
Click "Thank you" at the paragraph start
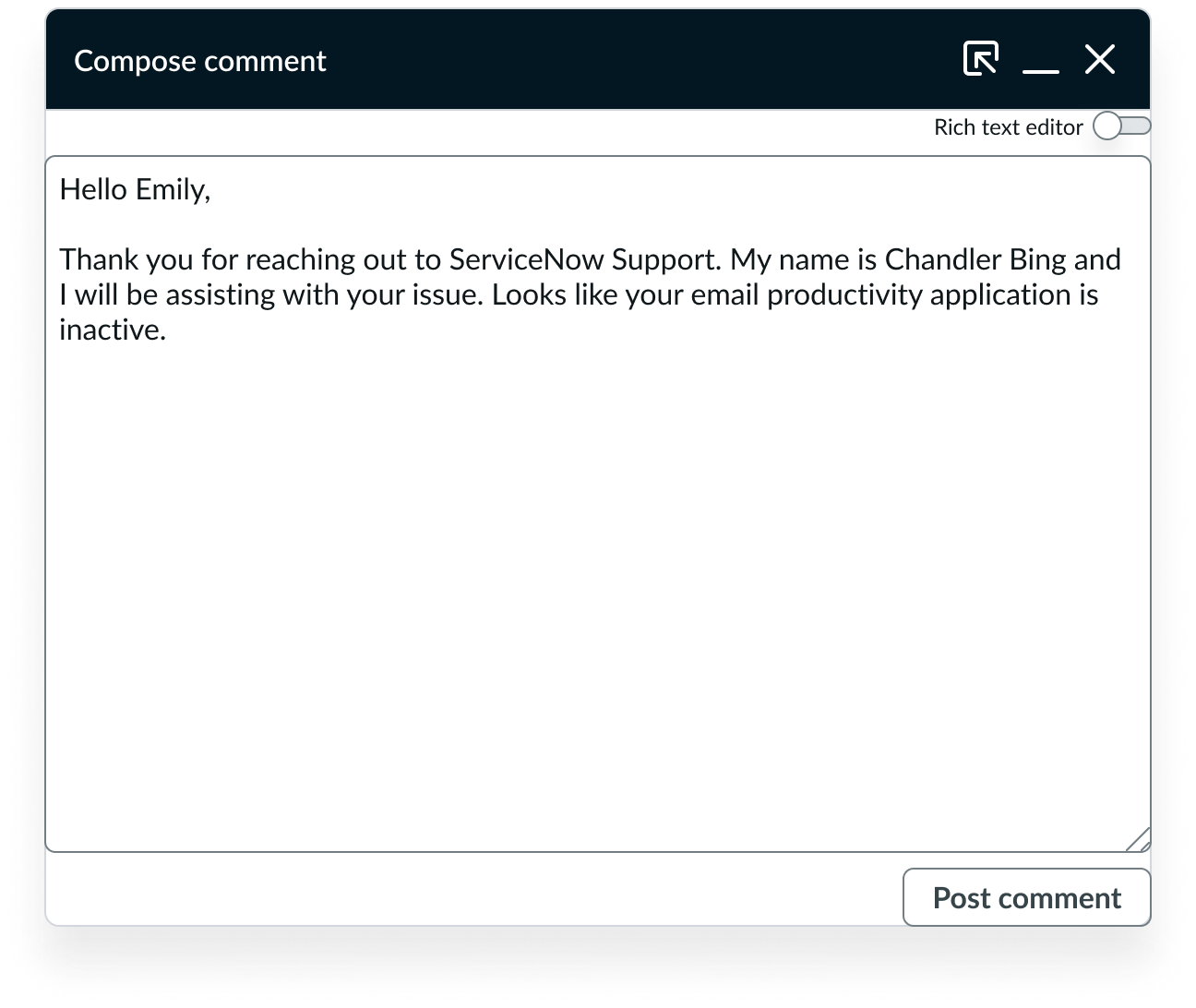click(126, 259)
